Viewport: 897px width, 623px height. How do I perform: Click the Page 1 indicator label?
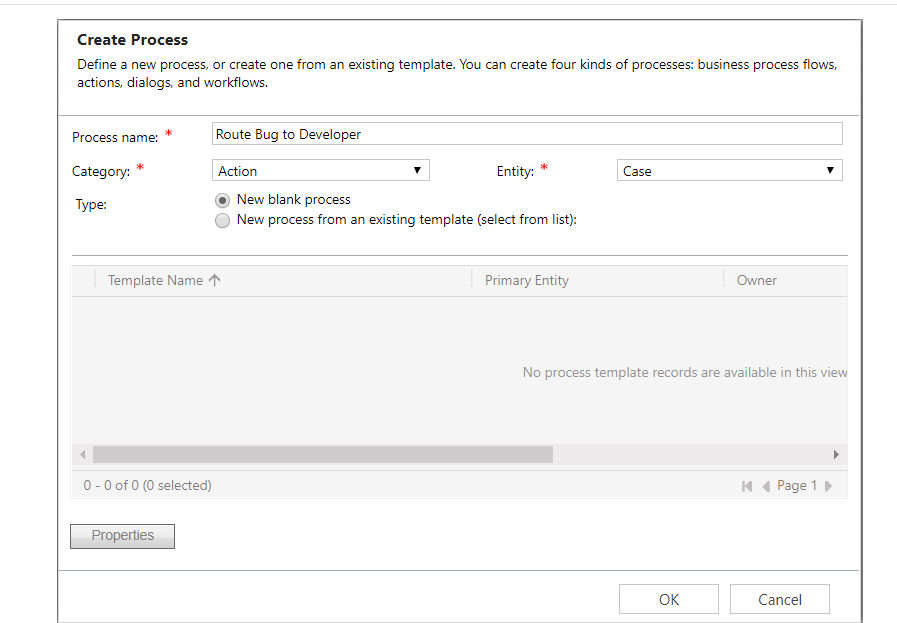(x=797, y=486)
